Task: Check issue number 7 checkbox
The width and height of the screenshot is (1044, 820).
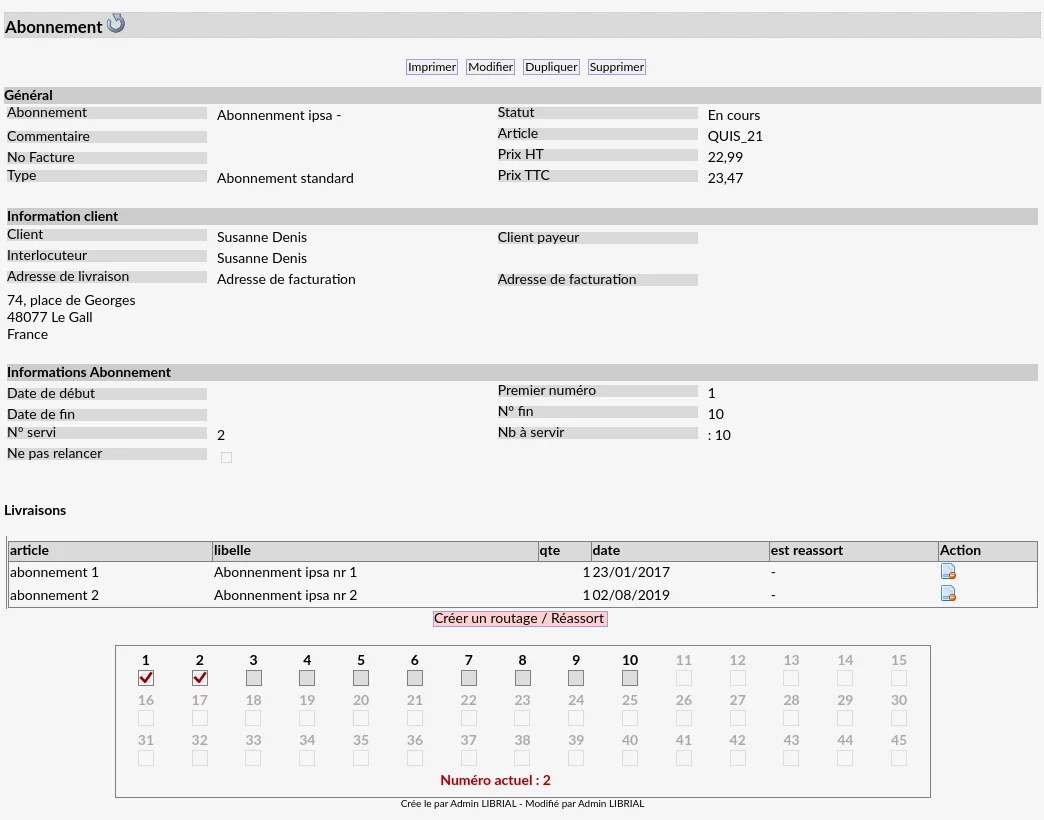Action: (x=469, y=678)
